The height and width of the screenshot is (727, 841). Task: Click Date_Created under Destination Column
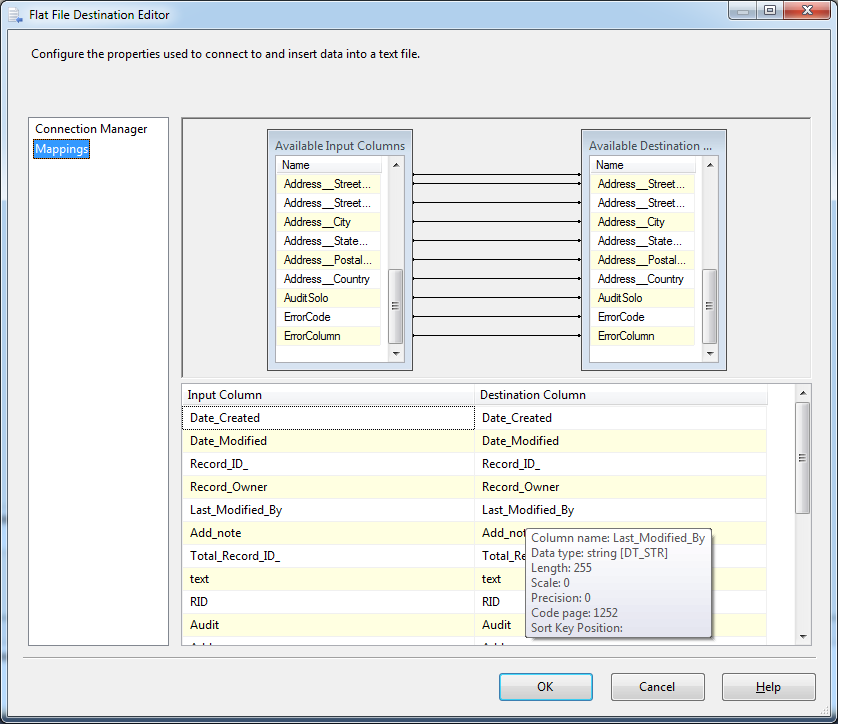click(x=621, y=418)
